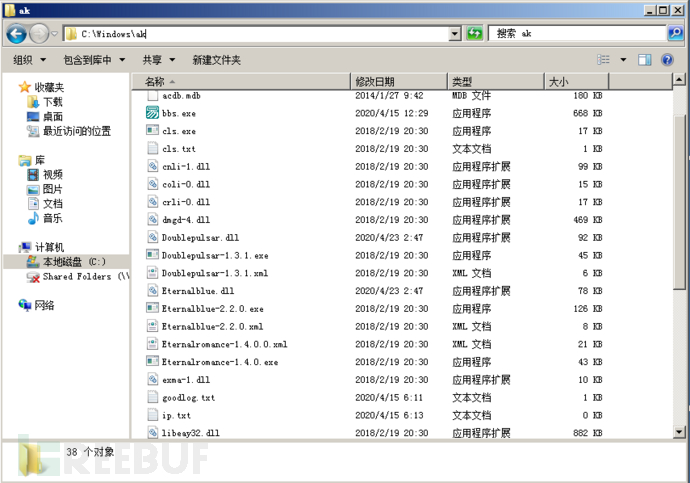Select the Eternalblue-2.2.0.exe file icon

pos(152,308)
